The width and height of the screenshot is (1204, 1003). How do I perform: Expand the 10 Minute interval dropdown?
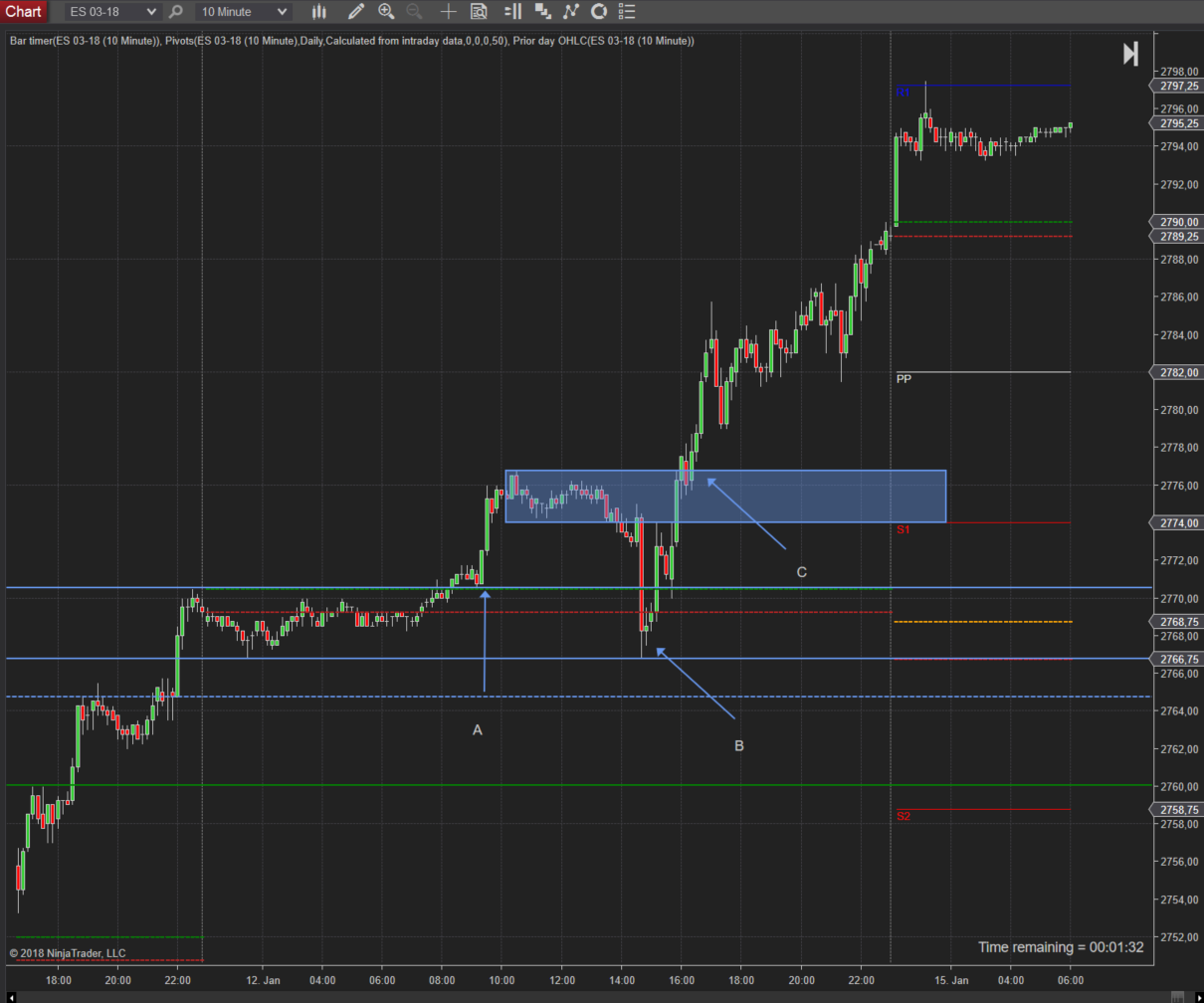pos(283,12)
